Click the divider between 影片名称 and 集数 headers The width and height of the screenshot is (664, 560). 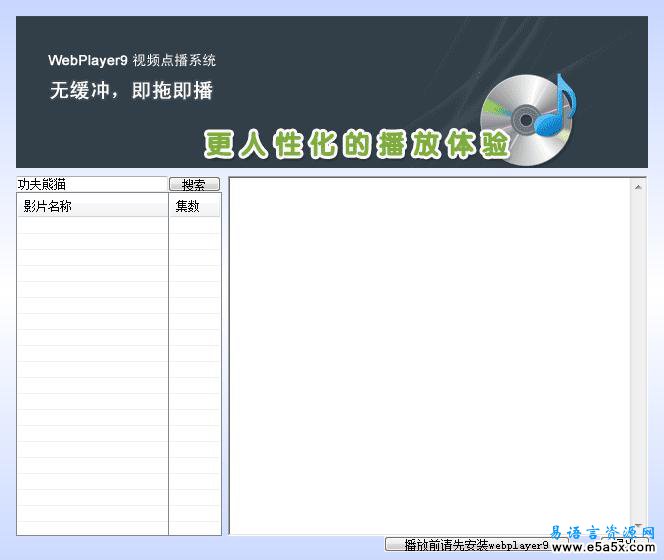168,207
